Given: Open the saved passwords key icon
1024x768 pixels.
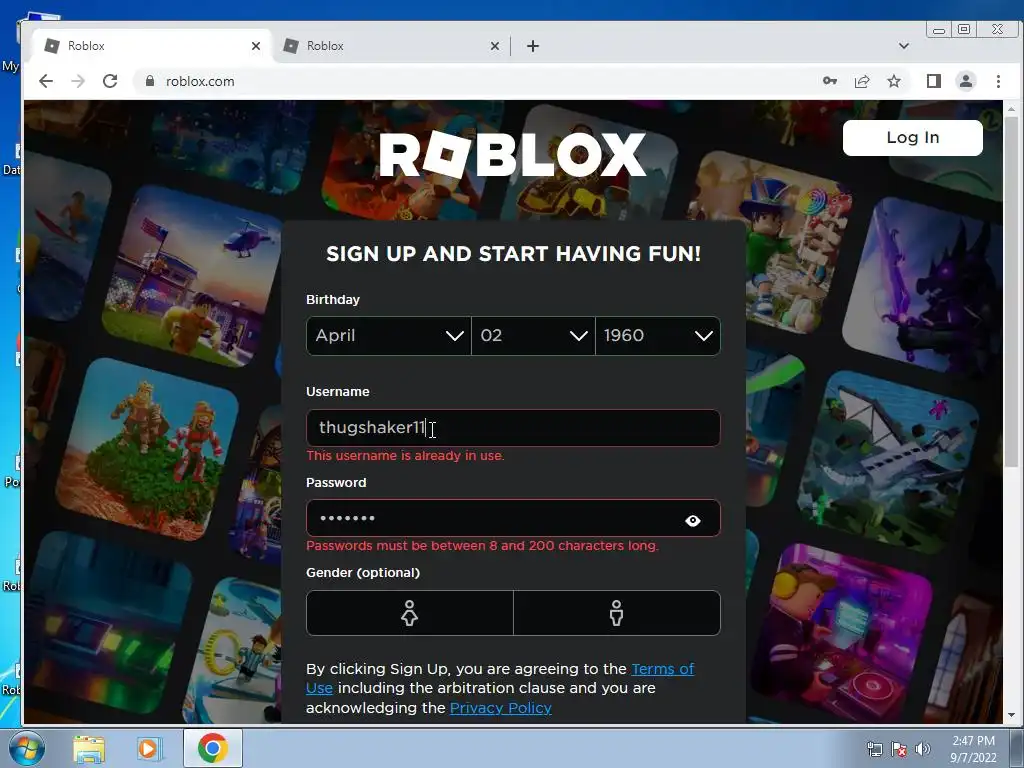Looking at the screenshot, I should 829,81.
